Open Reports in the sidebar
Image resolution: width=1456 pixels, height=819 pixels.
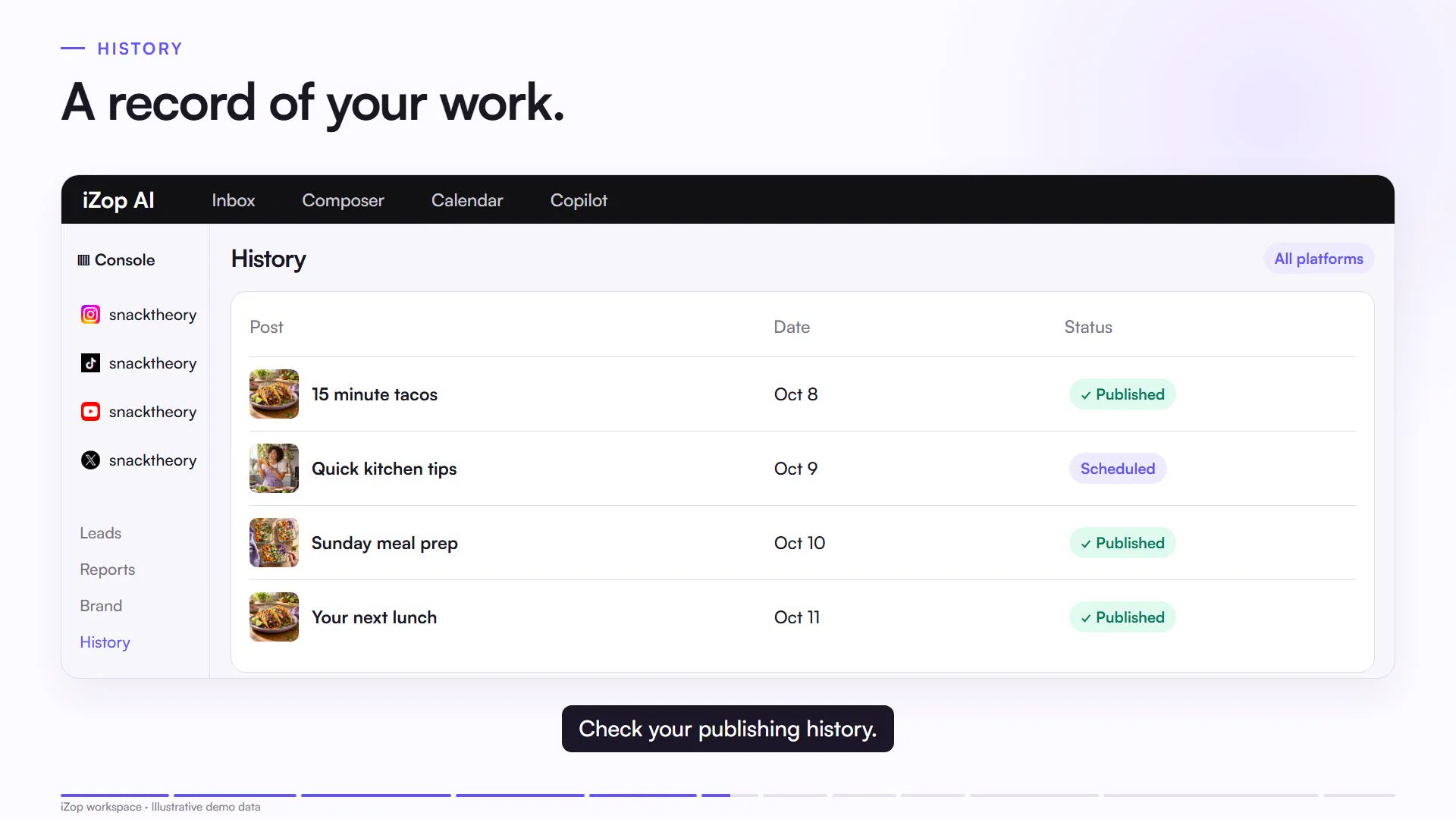coord(108,570)
